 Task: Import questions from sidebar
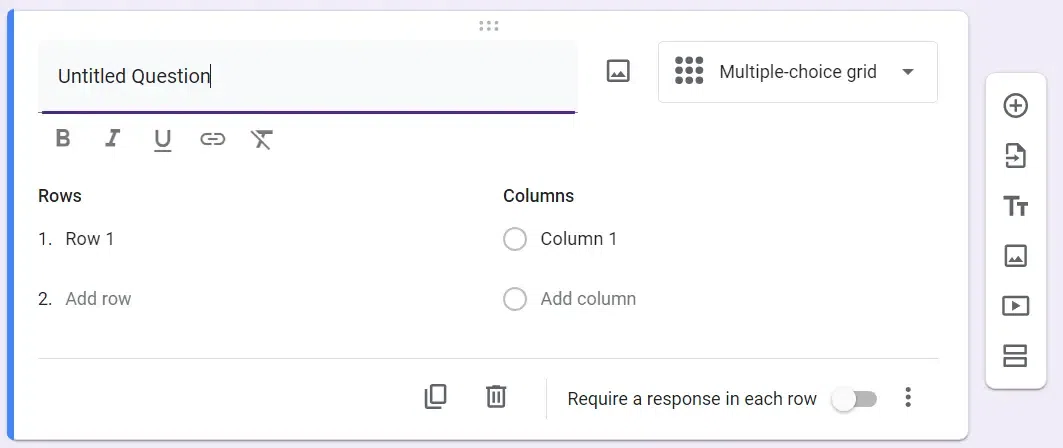tap(1015, 156)
